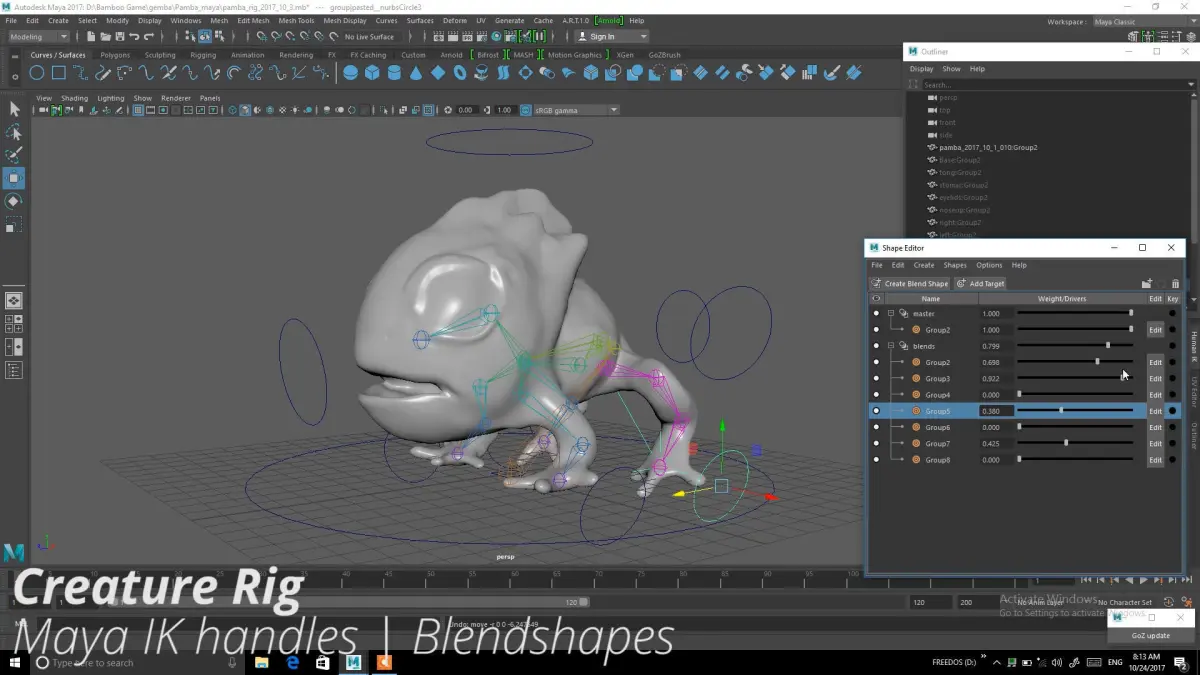Activate the Select tool arrow in the toolbox
Screen dimensions: 1200x675
14,108
